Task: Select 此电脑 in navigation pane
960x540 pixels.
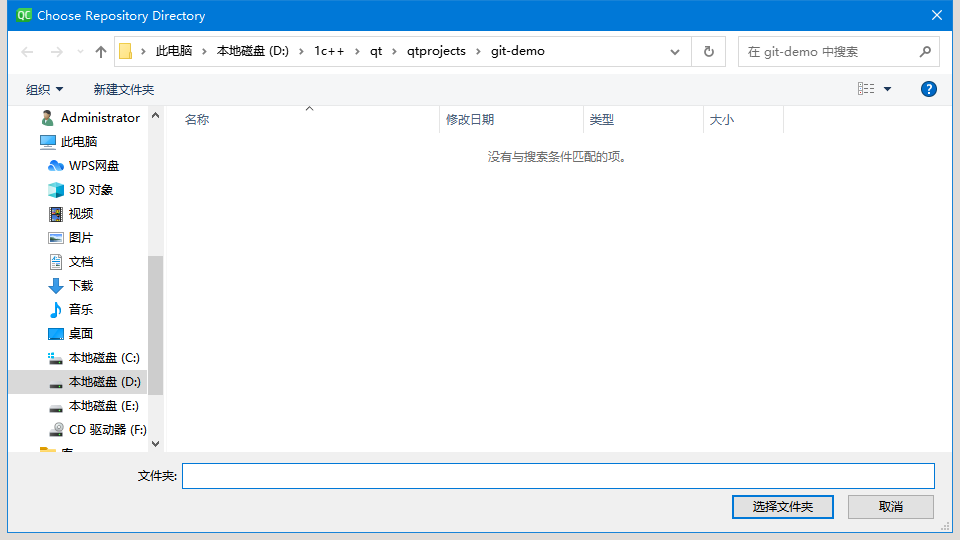Action: point(80,141)
